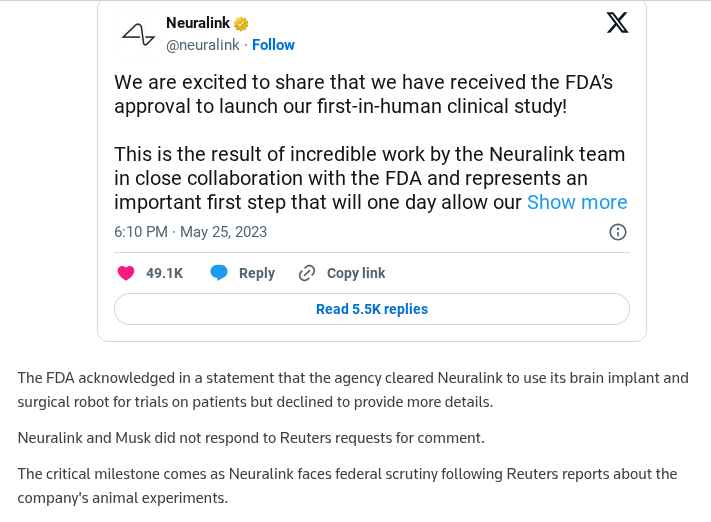Follow the Neuralink account
711x522 pixels.
click(273, 45)
